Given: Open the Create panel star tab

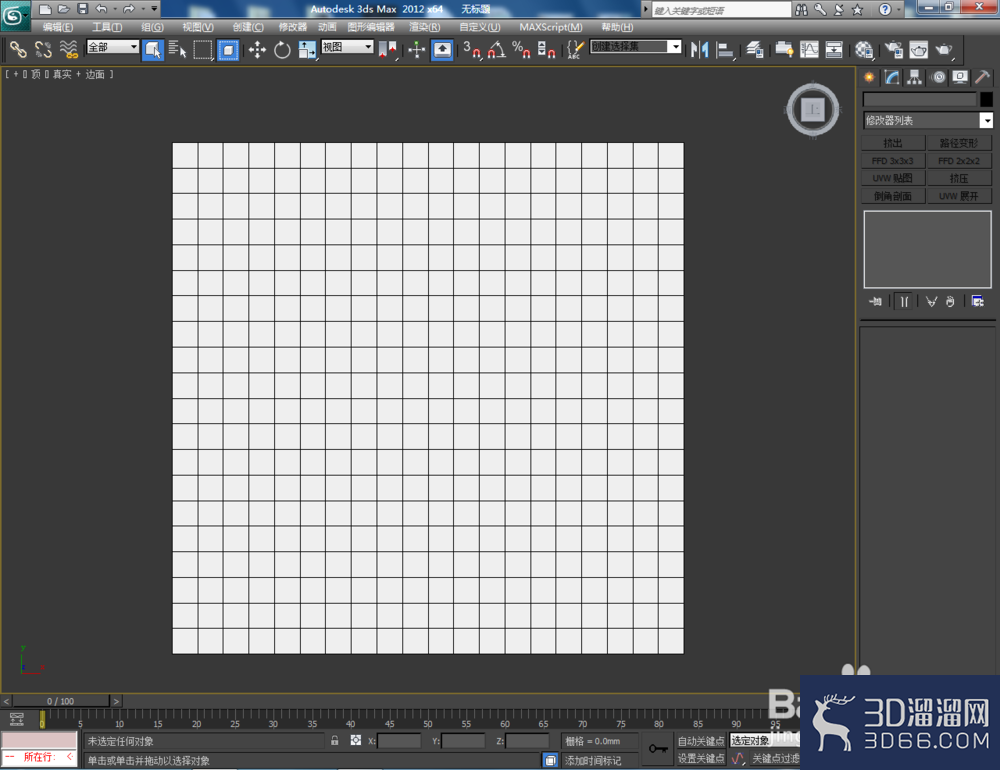Looking at the screenshot, I should point(869,77).
